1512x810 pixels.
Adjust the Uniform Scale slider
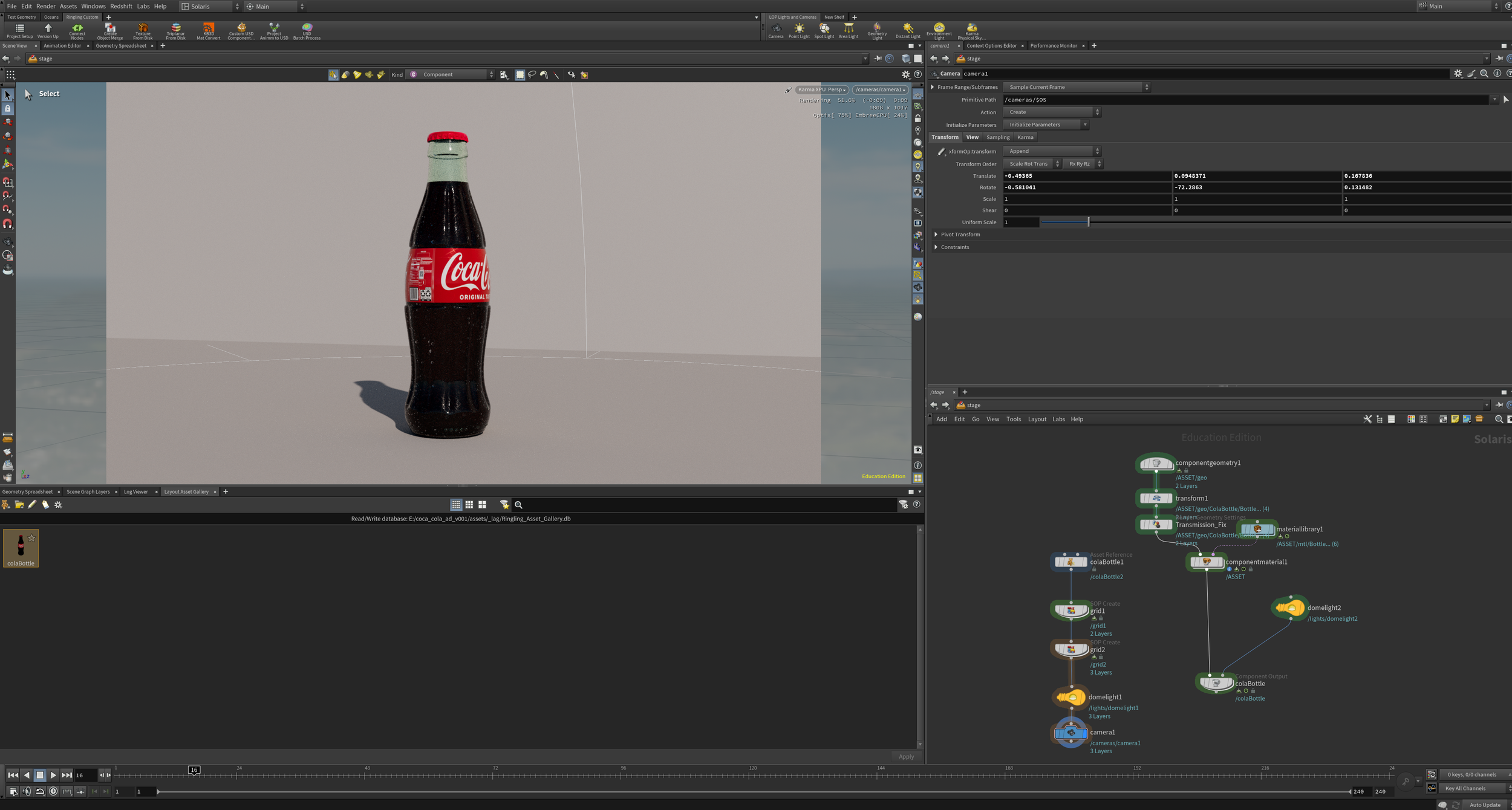point(1088,222)
